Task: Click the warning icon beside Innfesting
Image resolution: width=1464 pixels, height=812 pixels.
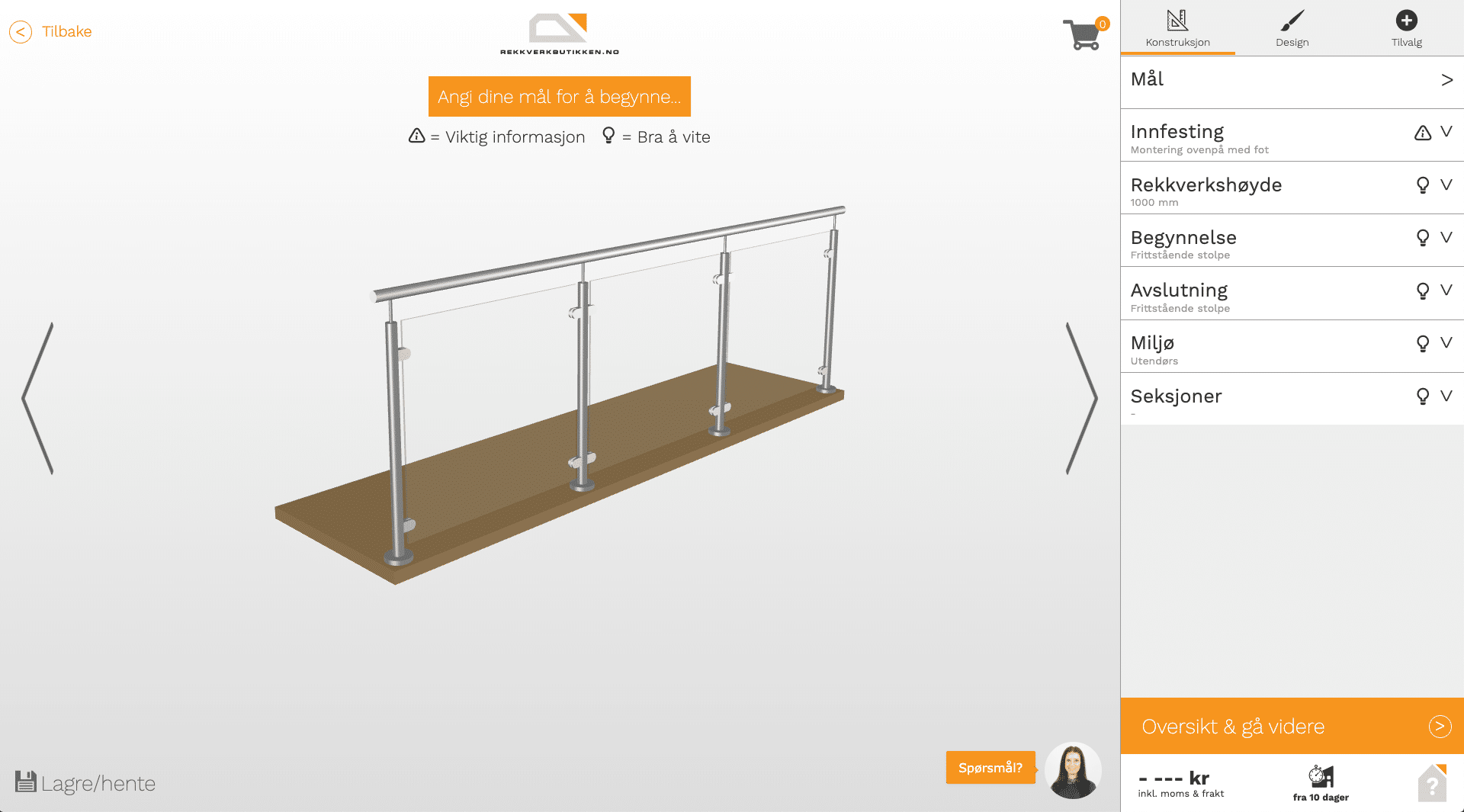Action: coord(1422,133)
